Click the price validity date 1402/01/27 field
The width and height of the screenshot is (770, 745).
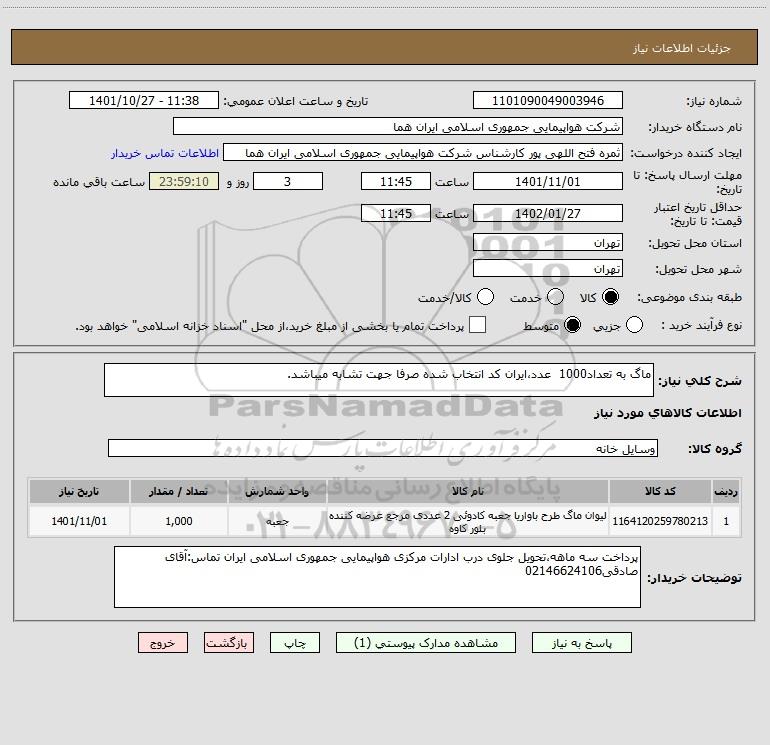(548, 213)
